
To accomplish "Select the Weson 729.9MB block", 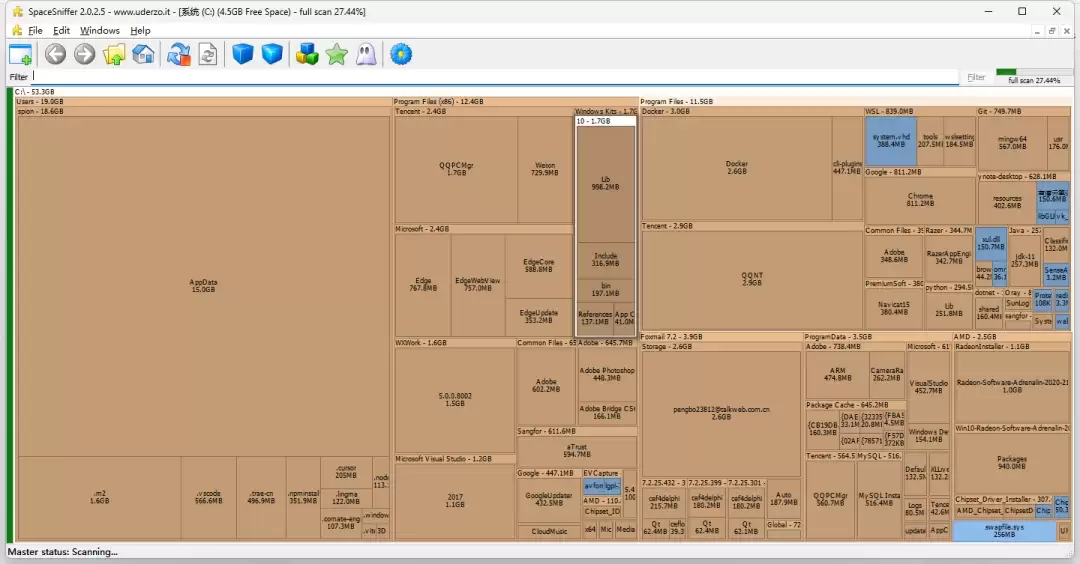I will click(x=545, y=169).
